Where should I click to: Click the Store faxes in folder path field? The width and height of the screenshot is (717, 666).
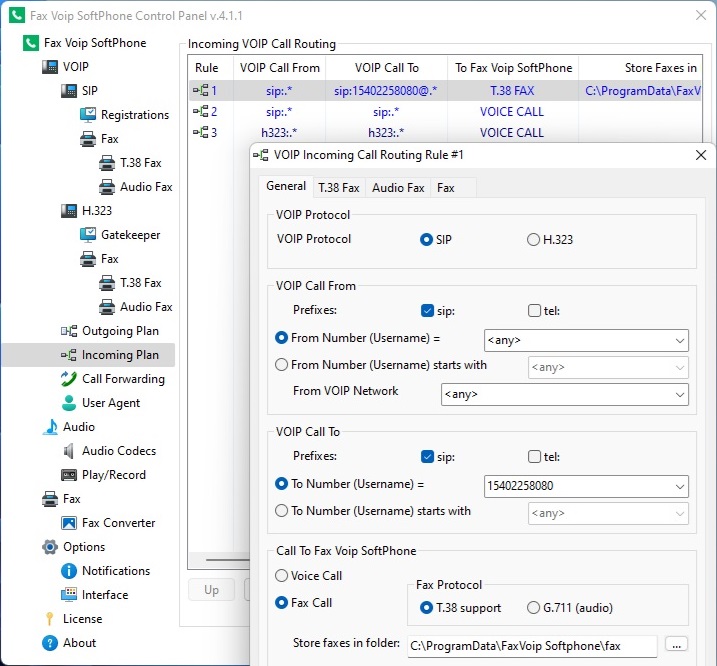(532, 646)
